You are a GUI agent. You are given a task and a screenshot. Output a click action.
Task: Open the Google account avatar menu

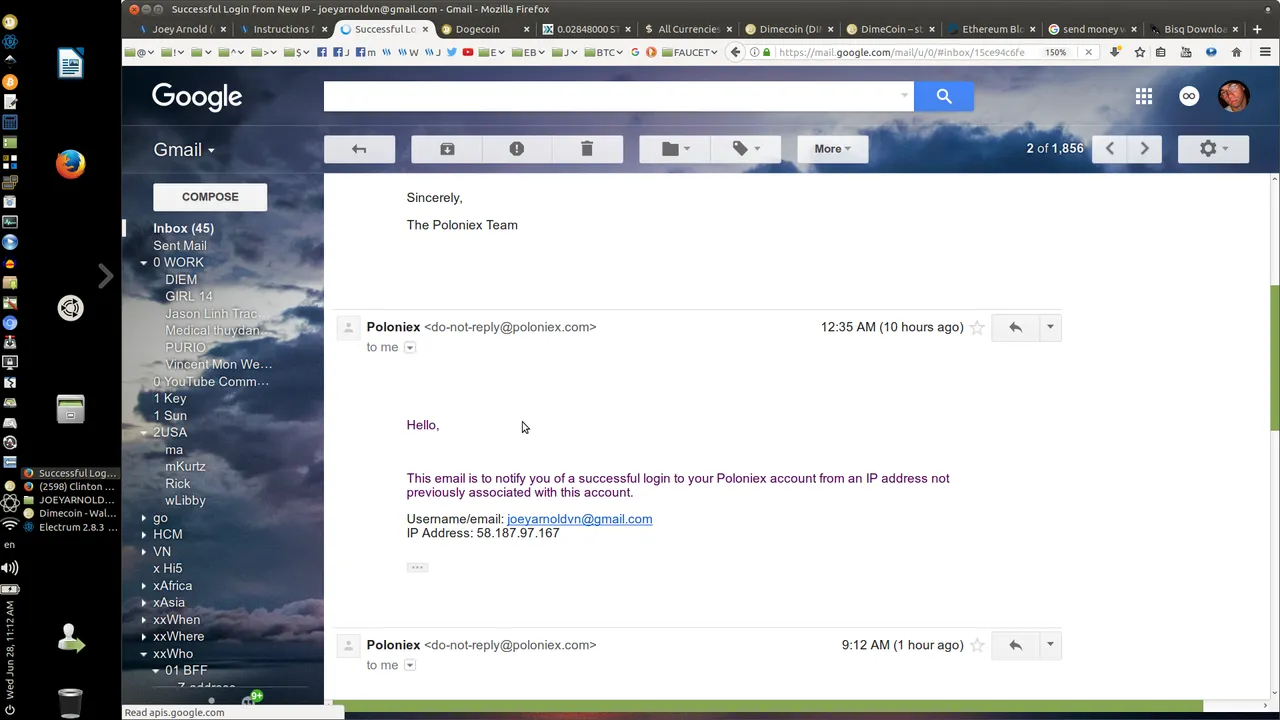pyautogui.click(x=1234, y=96)
